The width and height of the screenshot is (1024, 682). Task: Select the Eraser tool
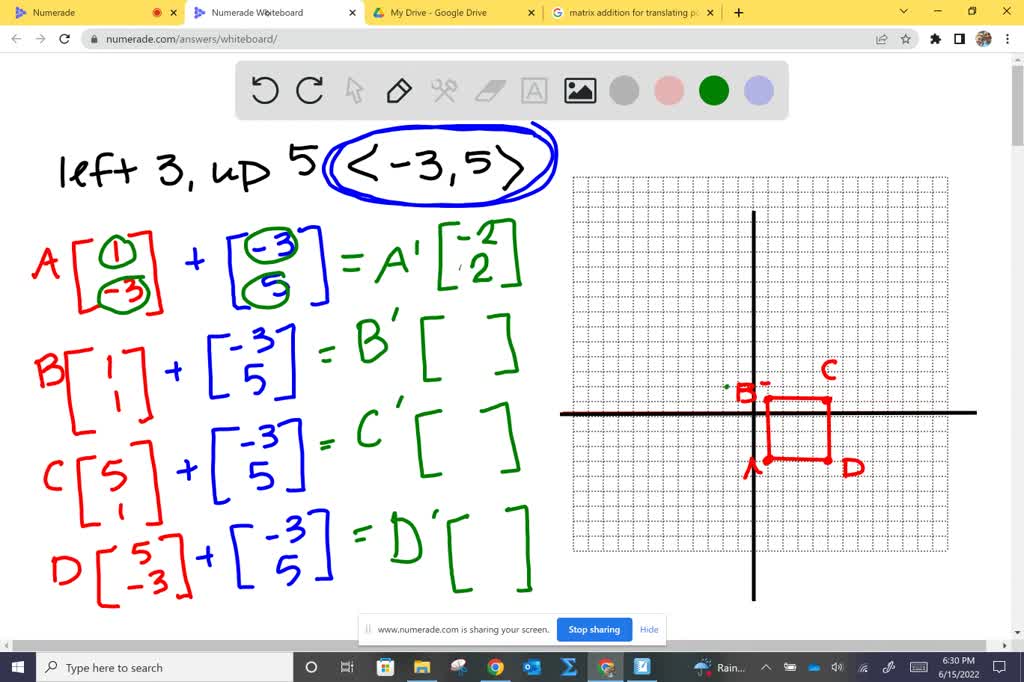pyautogui.click(x=488, y=90)
